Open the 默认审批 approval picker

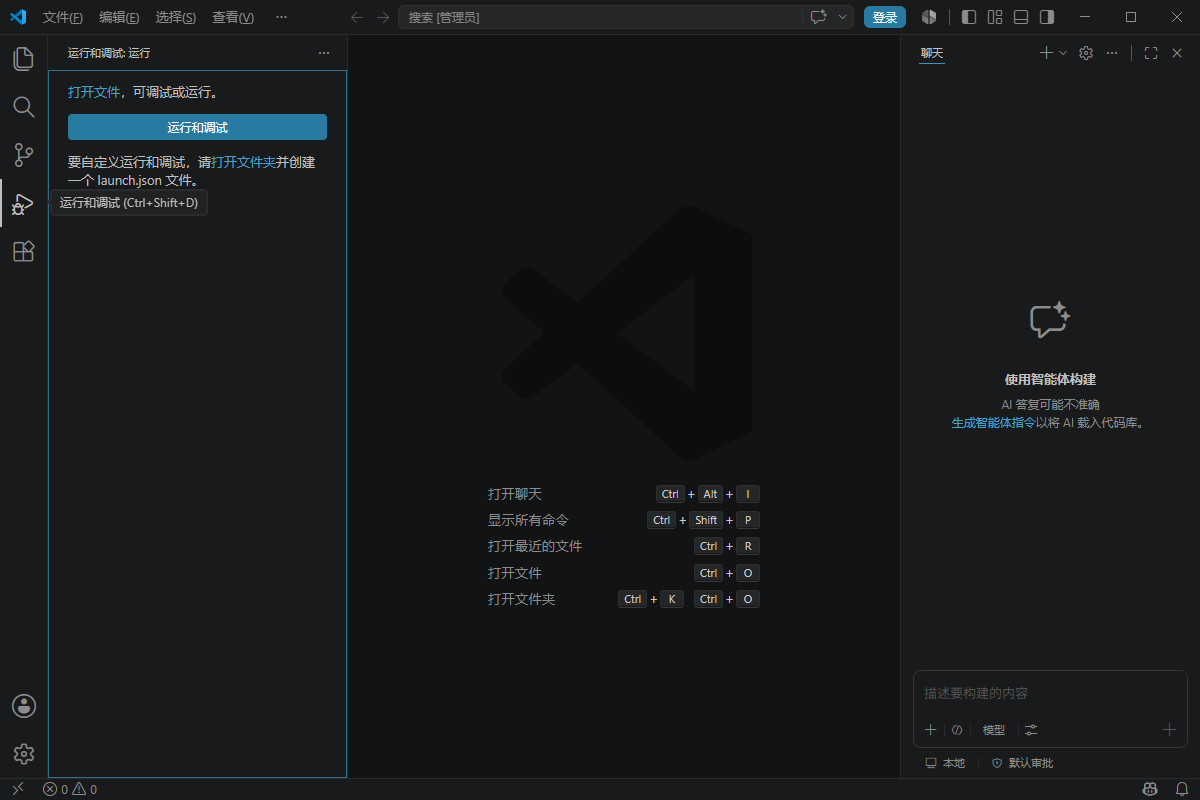pos(1022,763)
